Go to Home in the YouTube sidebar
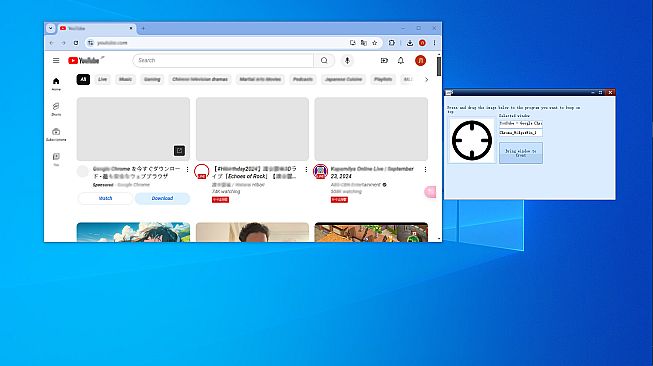The height and width of the screenshot is (366, 653). click(56, 84)
